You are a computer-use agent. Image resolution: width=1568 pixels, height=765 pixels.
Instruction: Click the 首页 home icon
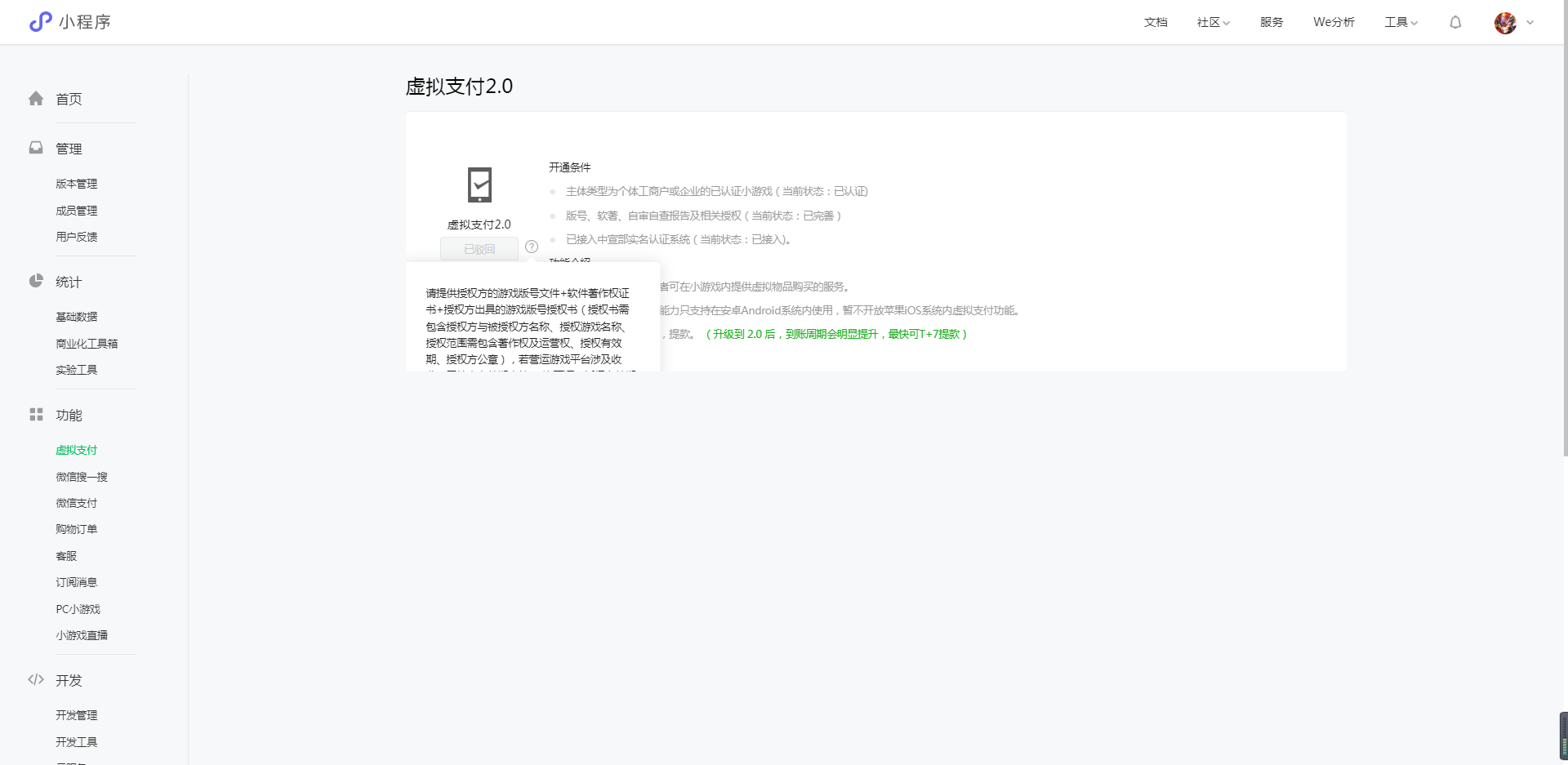click(x=36, y=99)
